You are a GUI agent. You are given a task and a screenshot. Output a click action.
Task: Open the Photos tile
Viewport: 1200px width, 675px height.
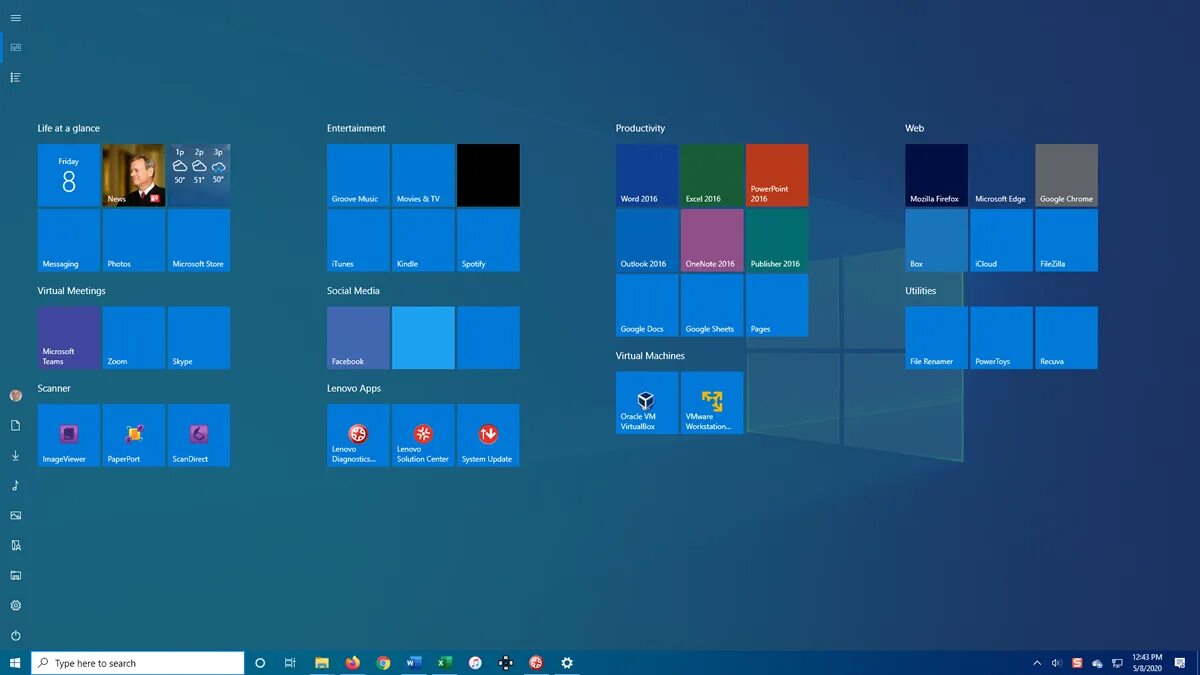coord(134,240)
